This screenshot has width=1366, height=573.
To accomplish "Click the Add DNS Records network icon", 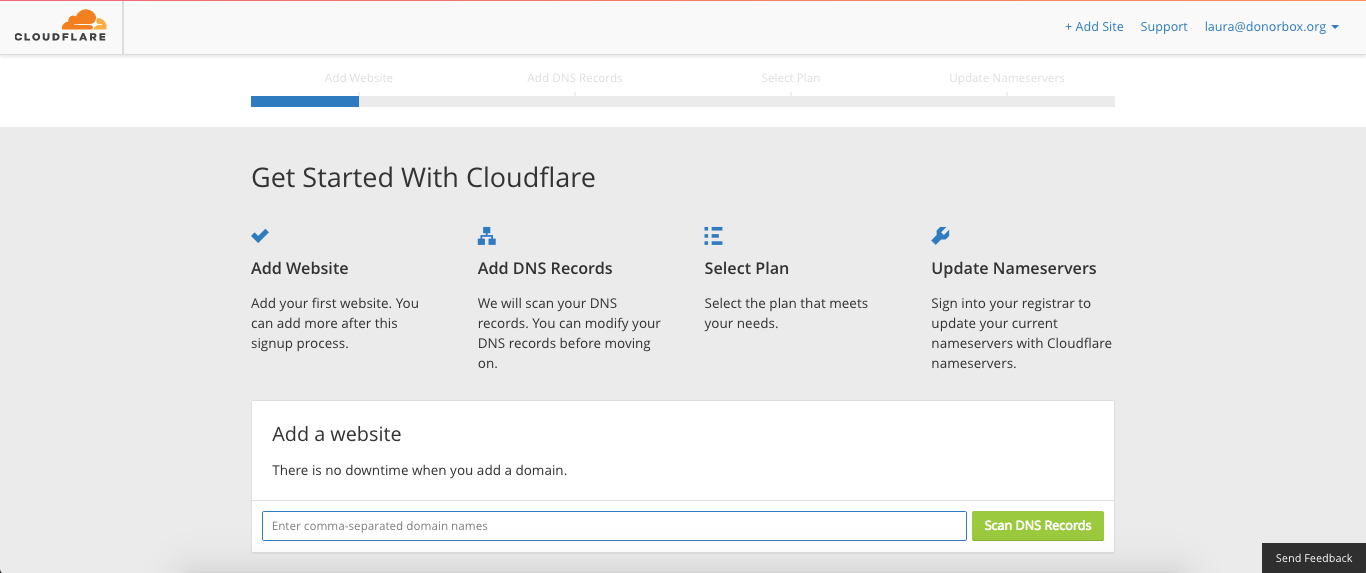I will pyautogui.click(x=487, y=236).
